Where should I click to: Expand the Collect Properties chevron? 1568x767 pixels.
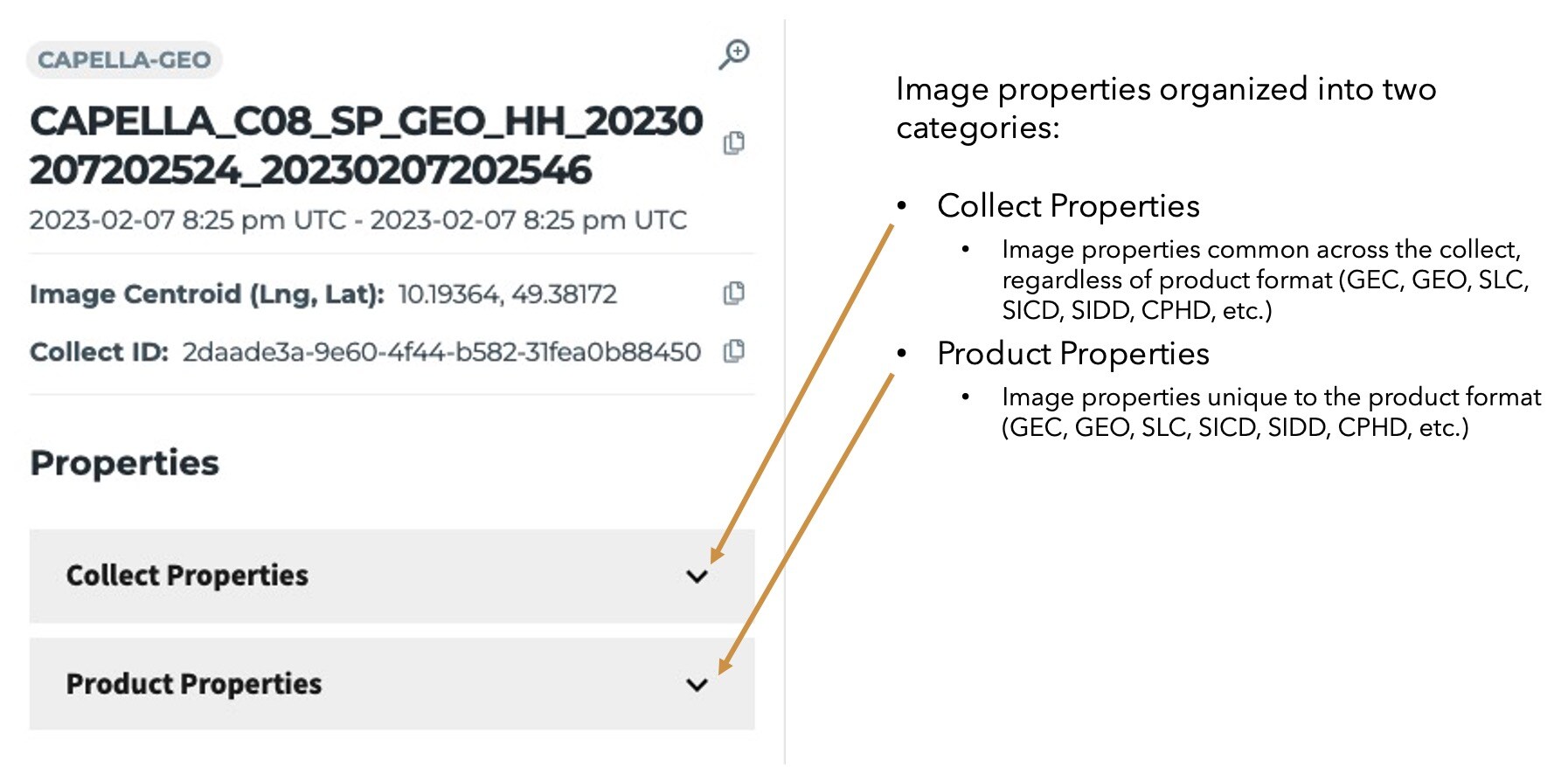click(697, 577)
